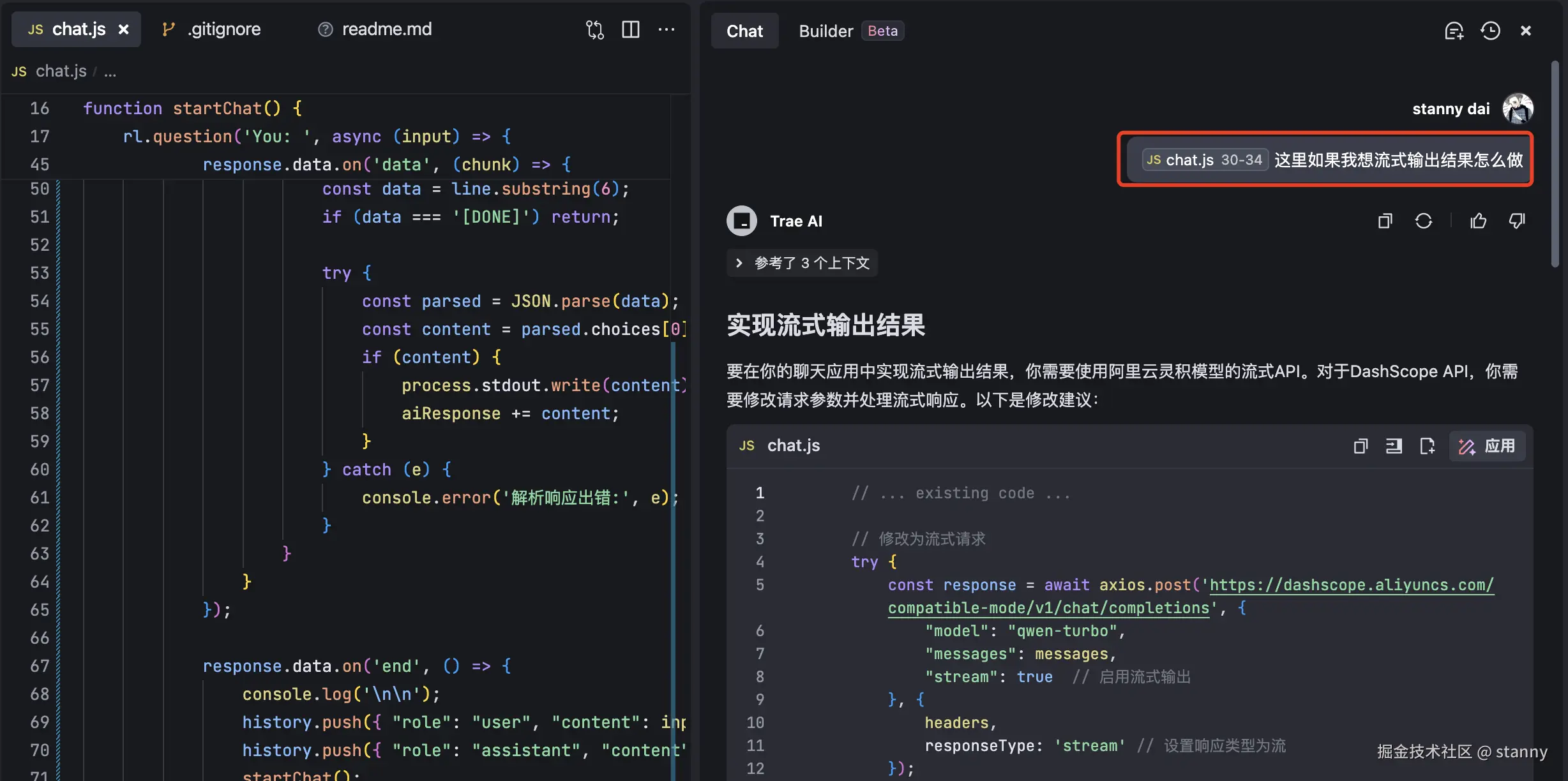Image resolution: width=1568 pixels, height=781 pixels.
Task: Give thumbs down to the response
Action: tap(1516, 221)
